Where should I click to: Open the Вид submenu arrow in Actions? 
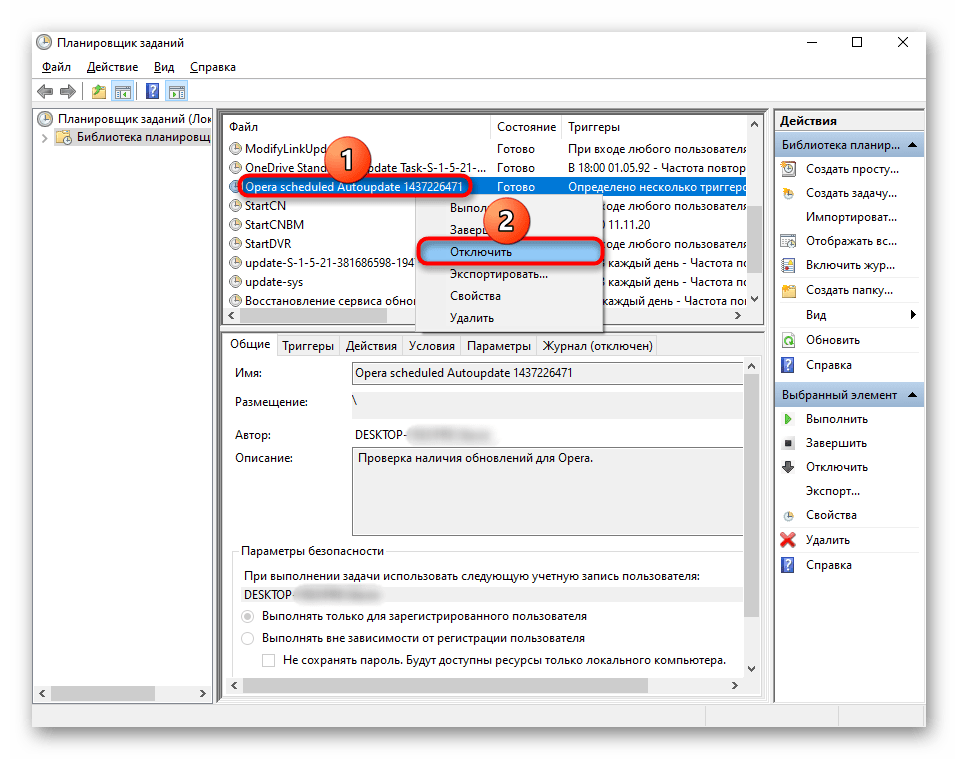point(913,315)
